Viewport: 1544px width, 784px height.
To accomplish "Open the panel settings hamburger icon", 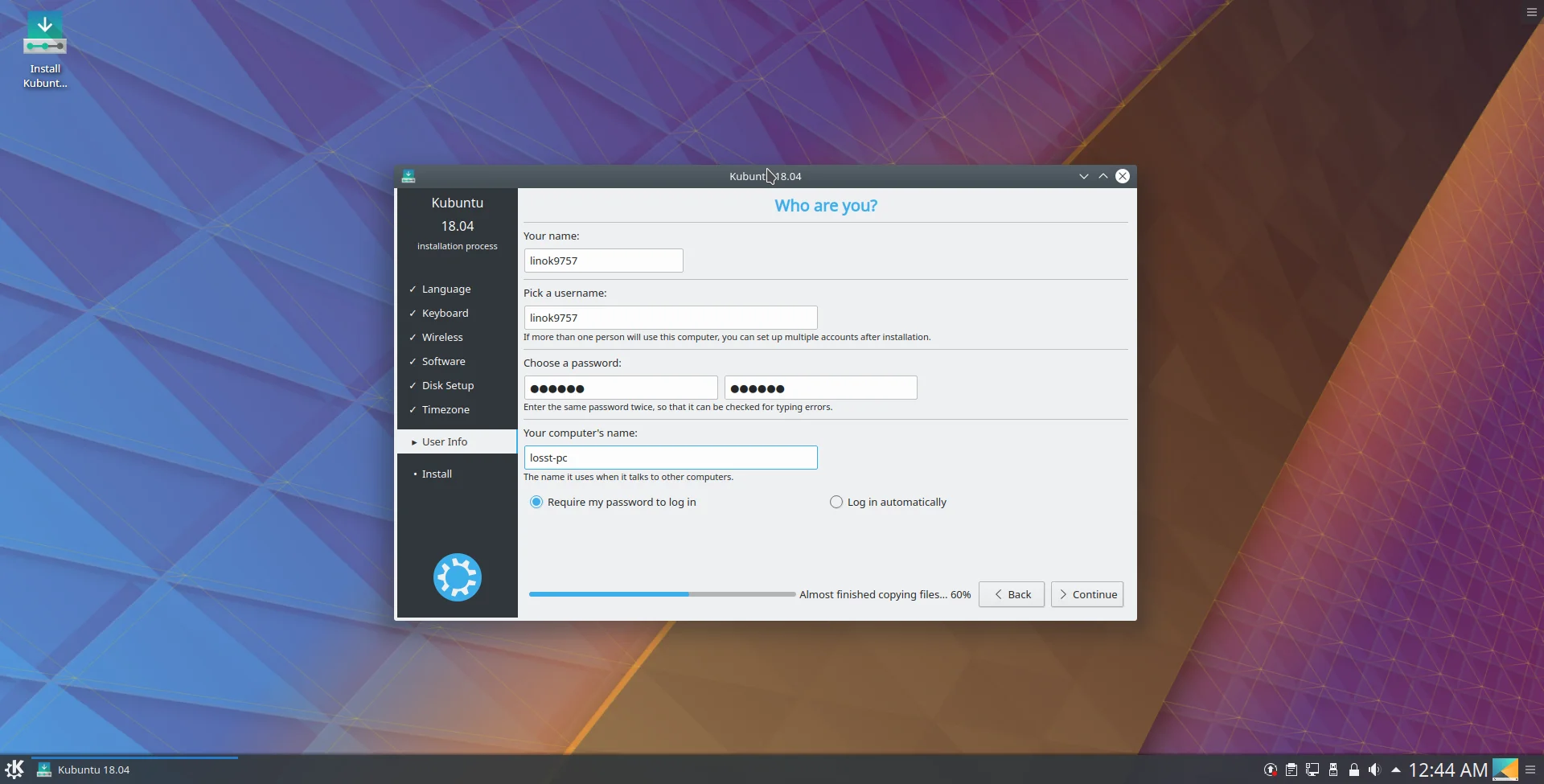I will [x=1530, y=770].
